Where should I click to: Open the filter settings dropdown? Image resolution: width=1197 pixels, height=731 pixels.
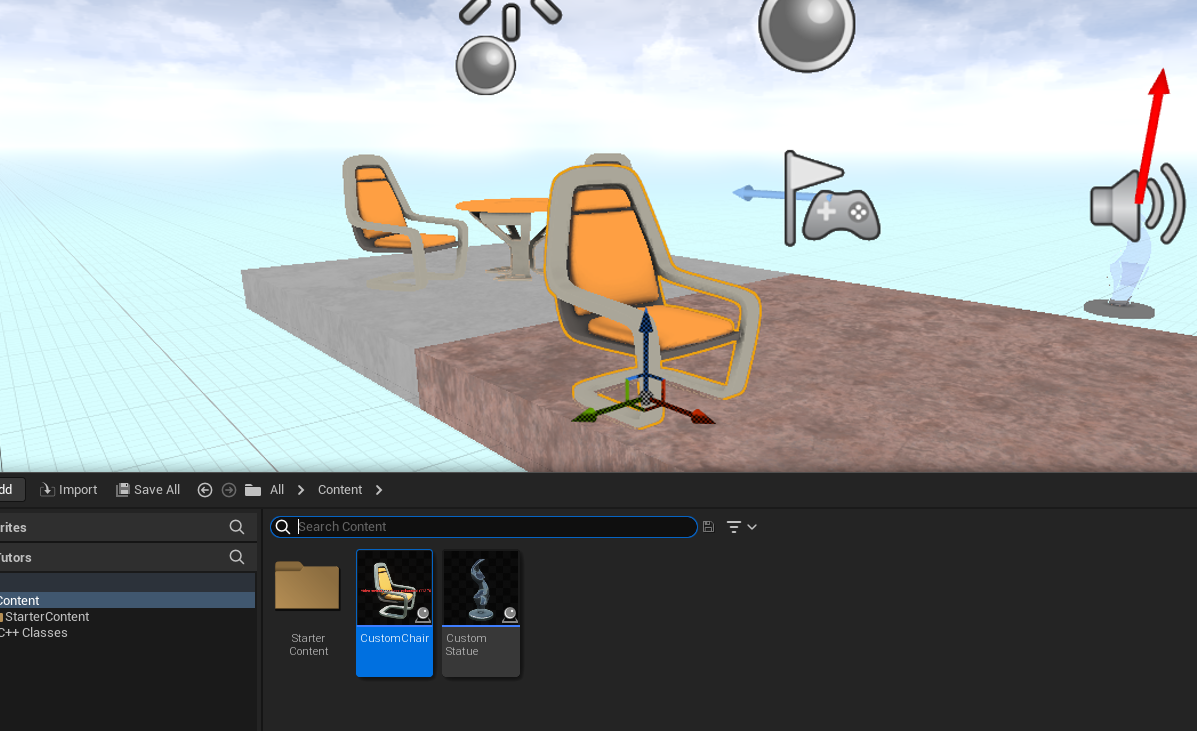click(741, 527)
